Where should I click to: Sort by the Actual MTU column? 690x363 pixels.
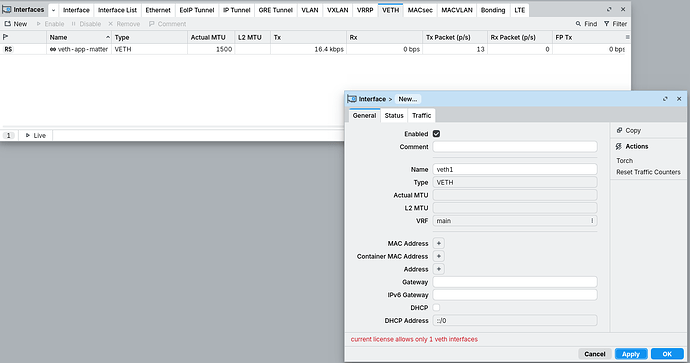211,37
